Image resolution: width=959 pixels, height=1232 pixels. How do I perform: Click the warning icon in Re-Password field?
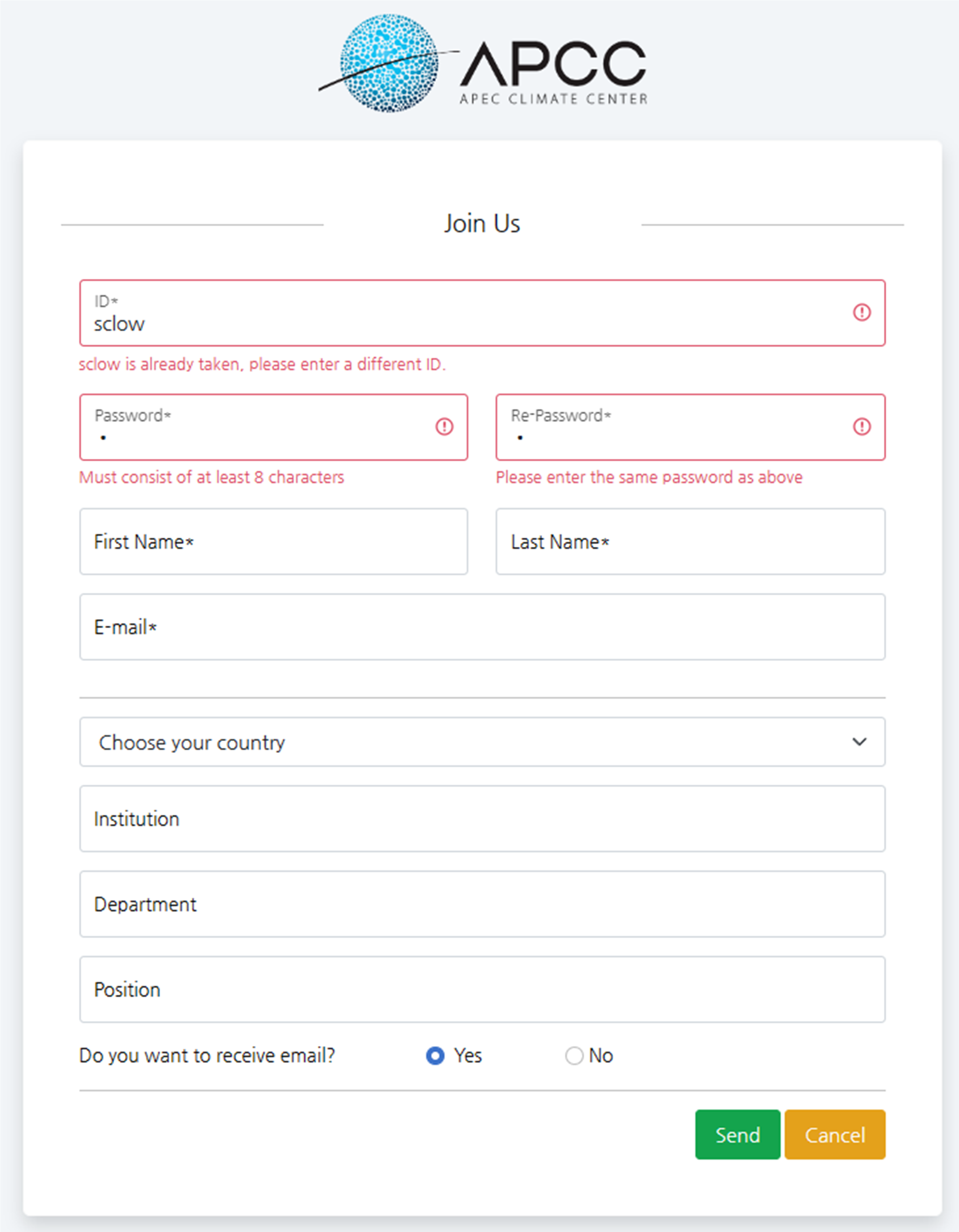(861, 426)
